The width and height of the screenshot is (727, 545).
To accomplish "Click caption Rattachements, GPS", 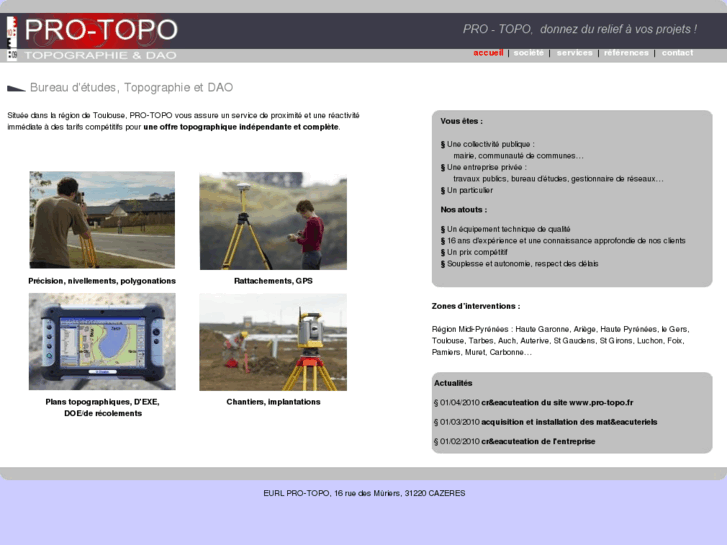I will pos(273,281).
